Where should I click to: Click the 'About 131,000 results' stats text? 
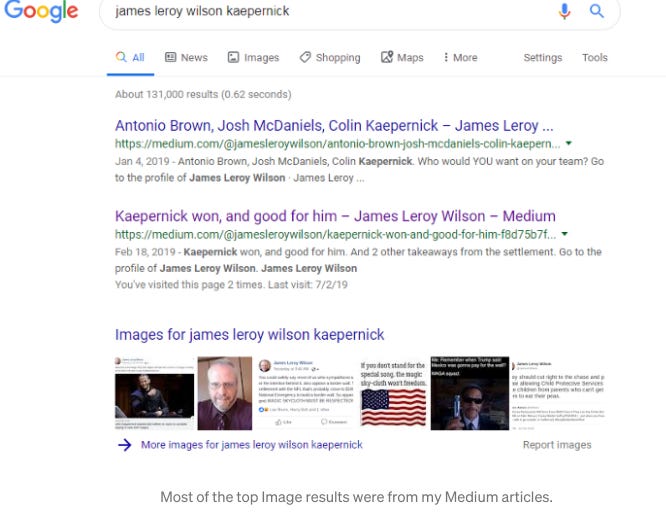tap(203, 94)
